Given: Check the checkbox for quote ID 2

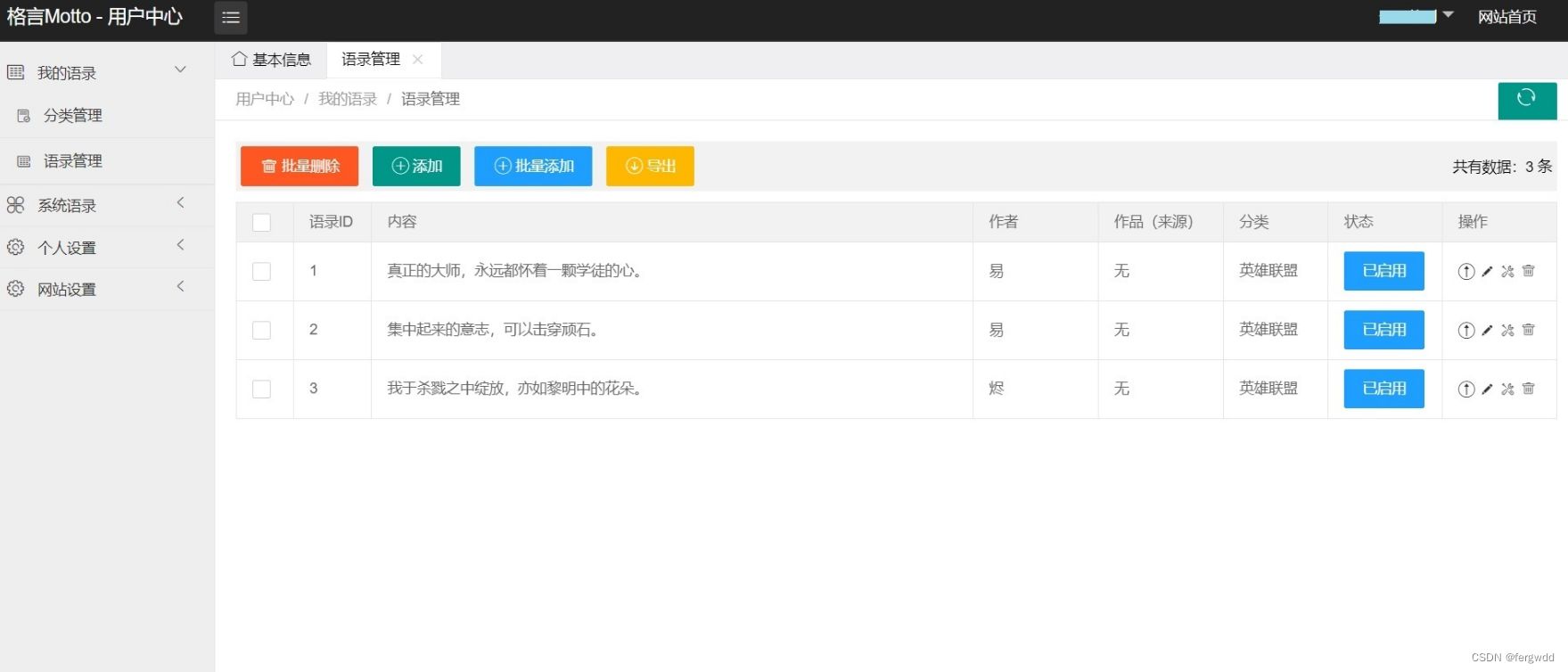Looking at the screenshot, I should (x=261, y=330).
